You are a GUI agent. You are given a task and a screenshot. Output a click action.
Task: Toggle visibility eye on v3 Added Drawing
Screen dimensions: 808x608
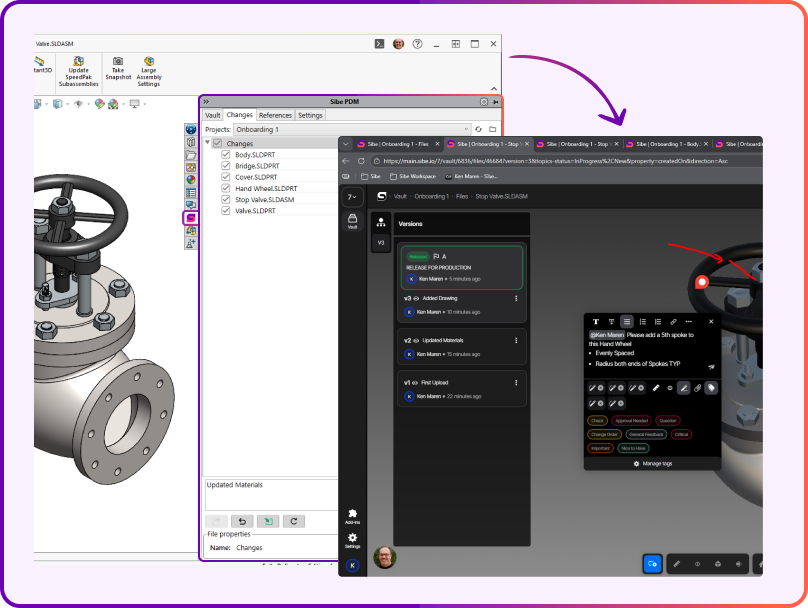(x=416, y=298)
